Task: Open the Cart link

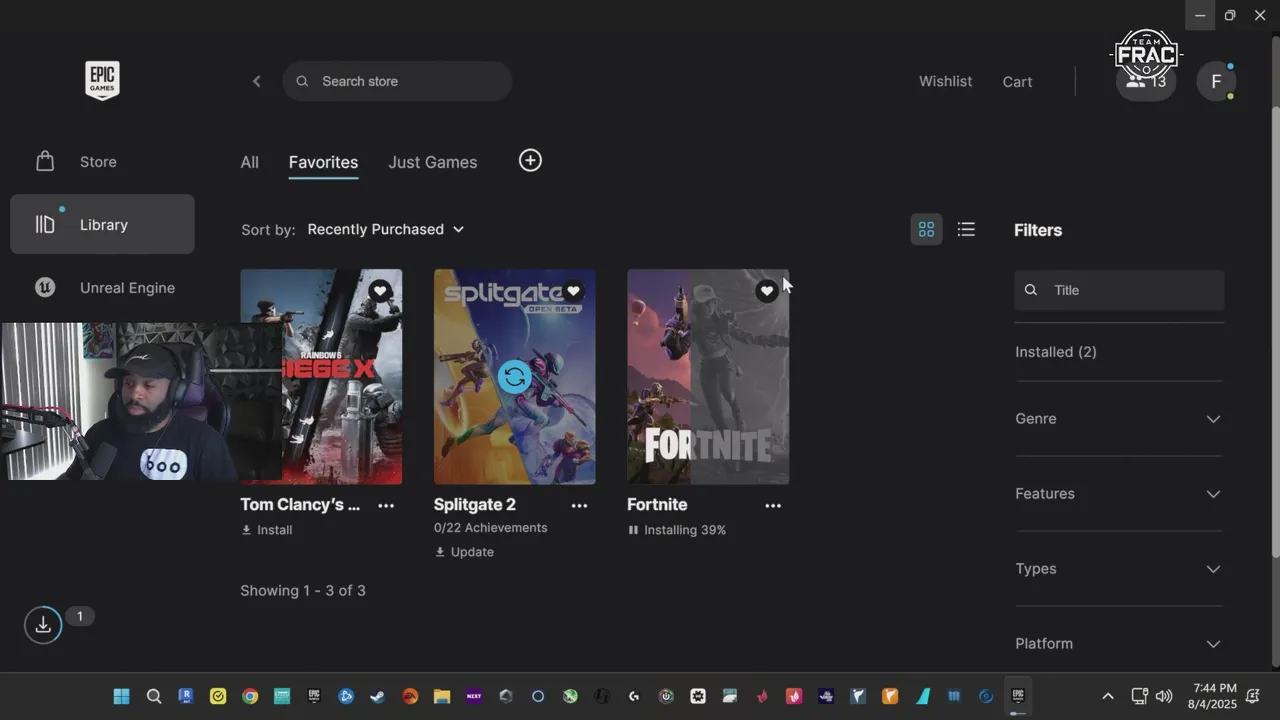Action: (x=1017, y=82)
